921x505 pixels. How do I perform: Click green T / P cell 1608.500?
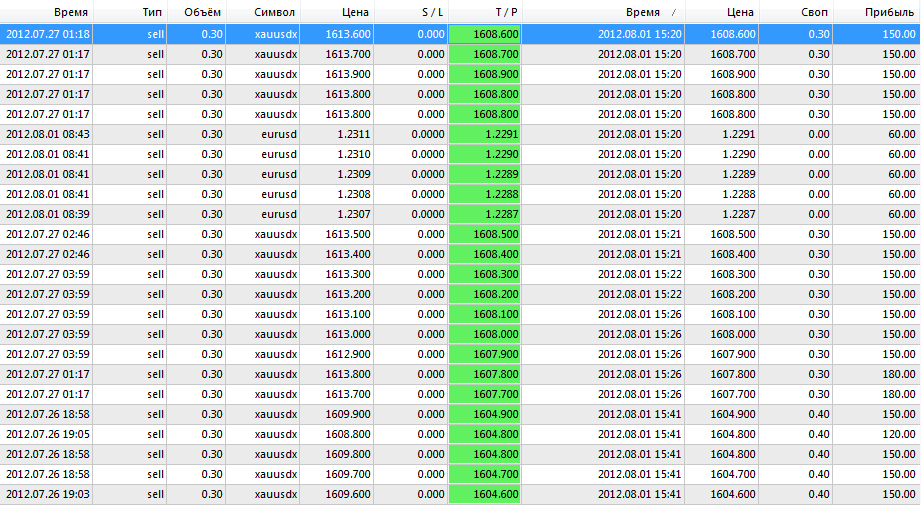click(x=485, y=234)
